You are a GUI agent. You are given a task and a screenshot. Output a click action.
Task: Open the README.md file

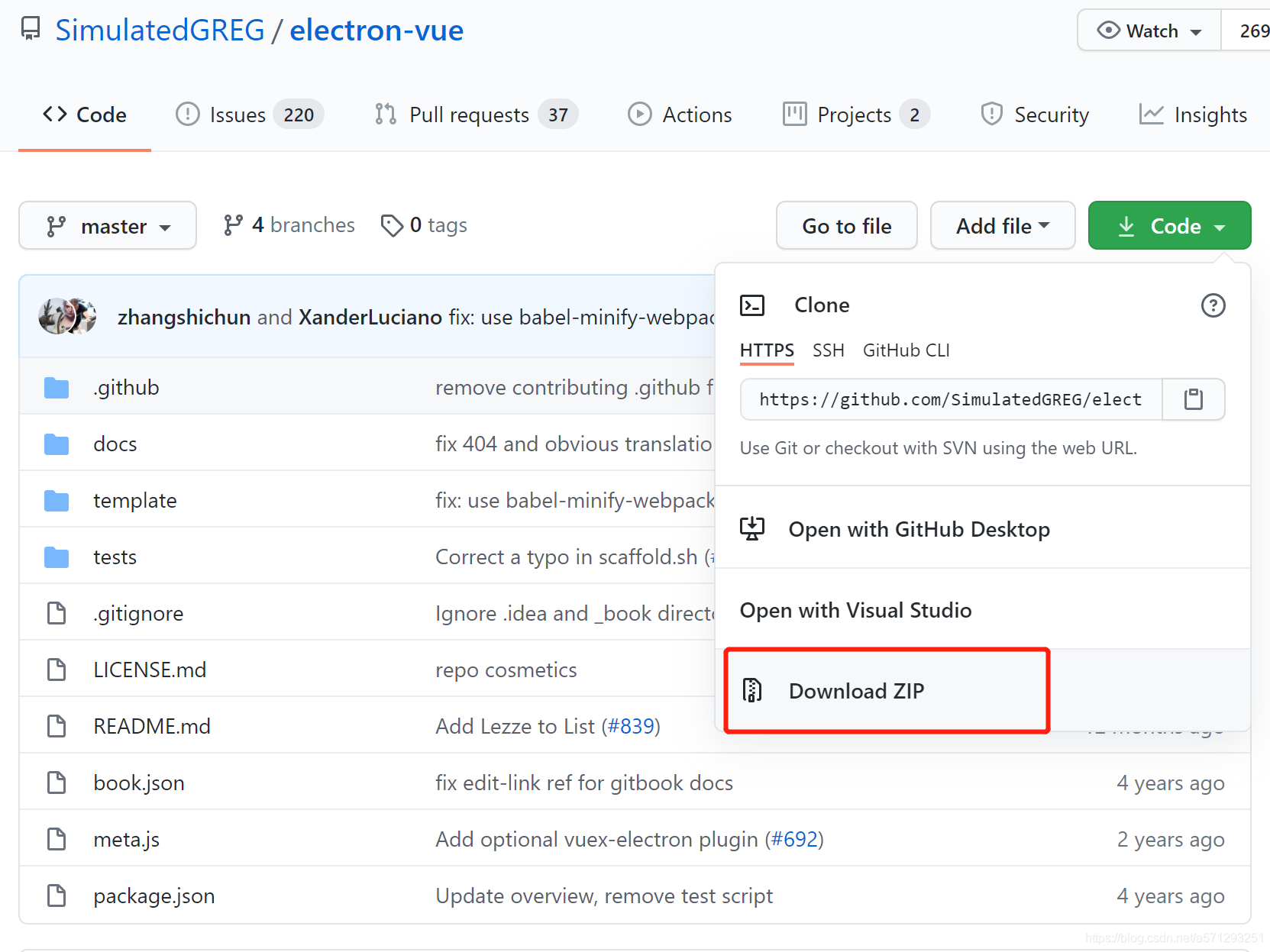(x=152, y=726)
